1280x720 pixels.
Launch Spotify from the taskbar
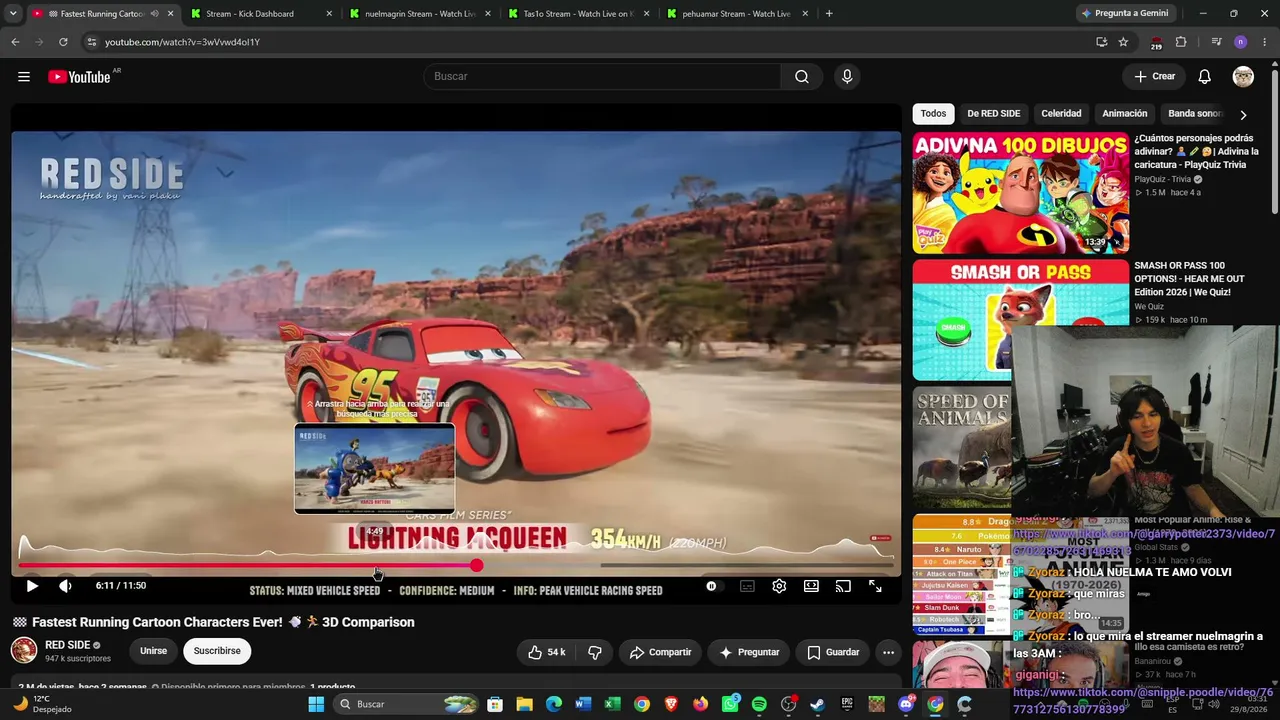pos(759,704)
